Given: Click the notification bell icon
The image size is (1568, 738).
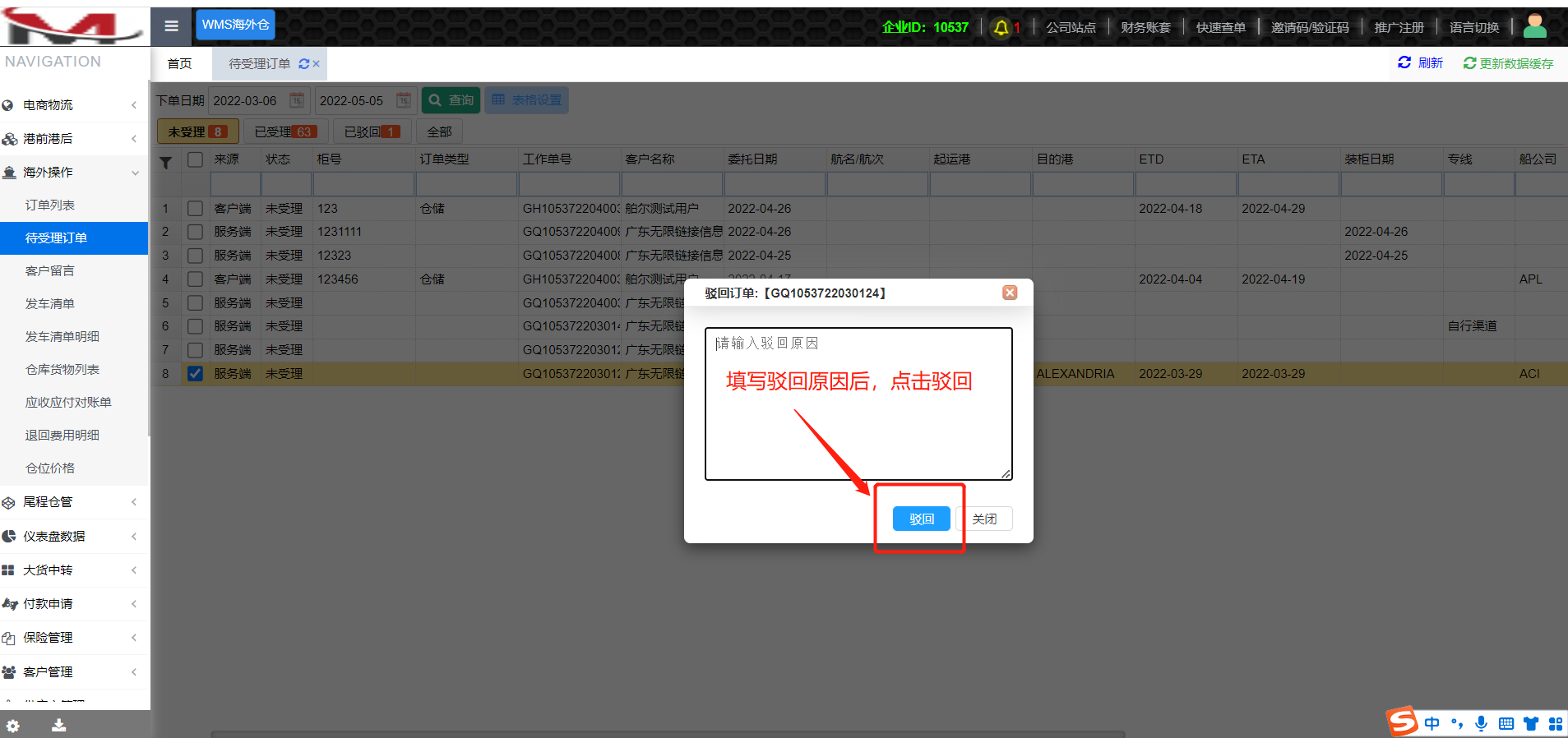Looking at the screenshot, I should pyautogui.click(x=1001, y=28).
